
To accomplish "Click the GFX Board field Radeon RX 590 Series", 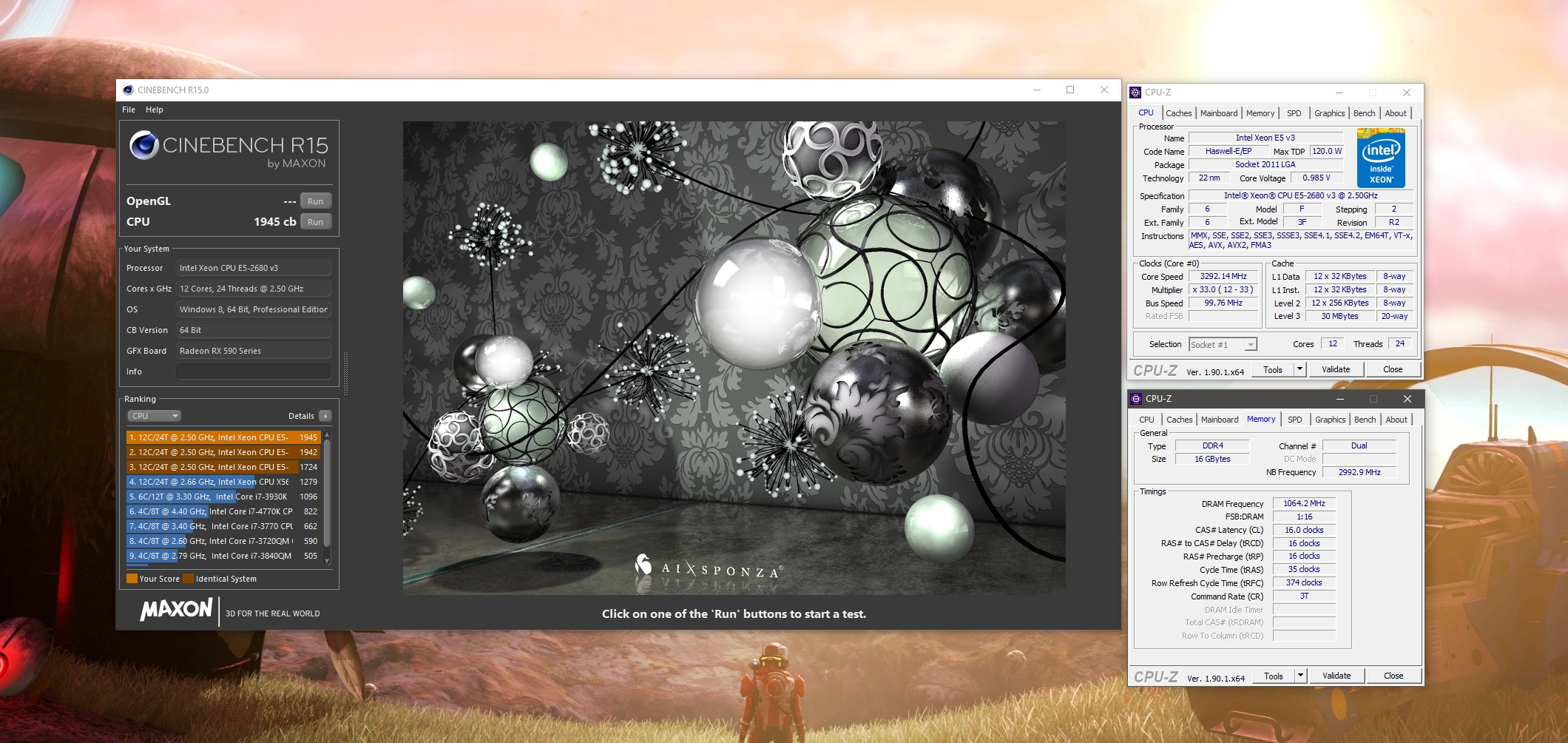I will (254, 351).
